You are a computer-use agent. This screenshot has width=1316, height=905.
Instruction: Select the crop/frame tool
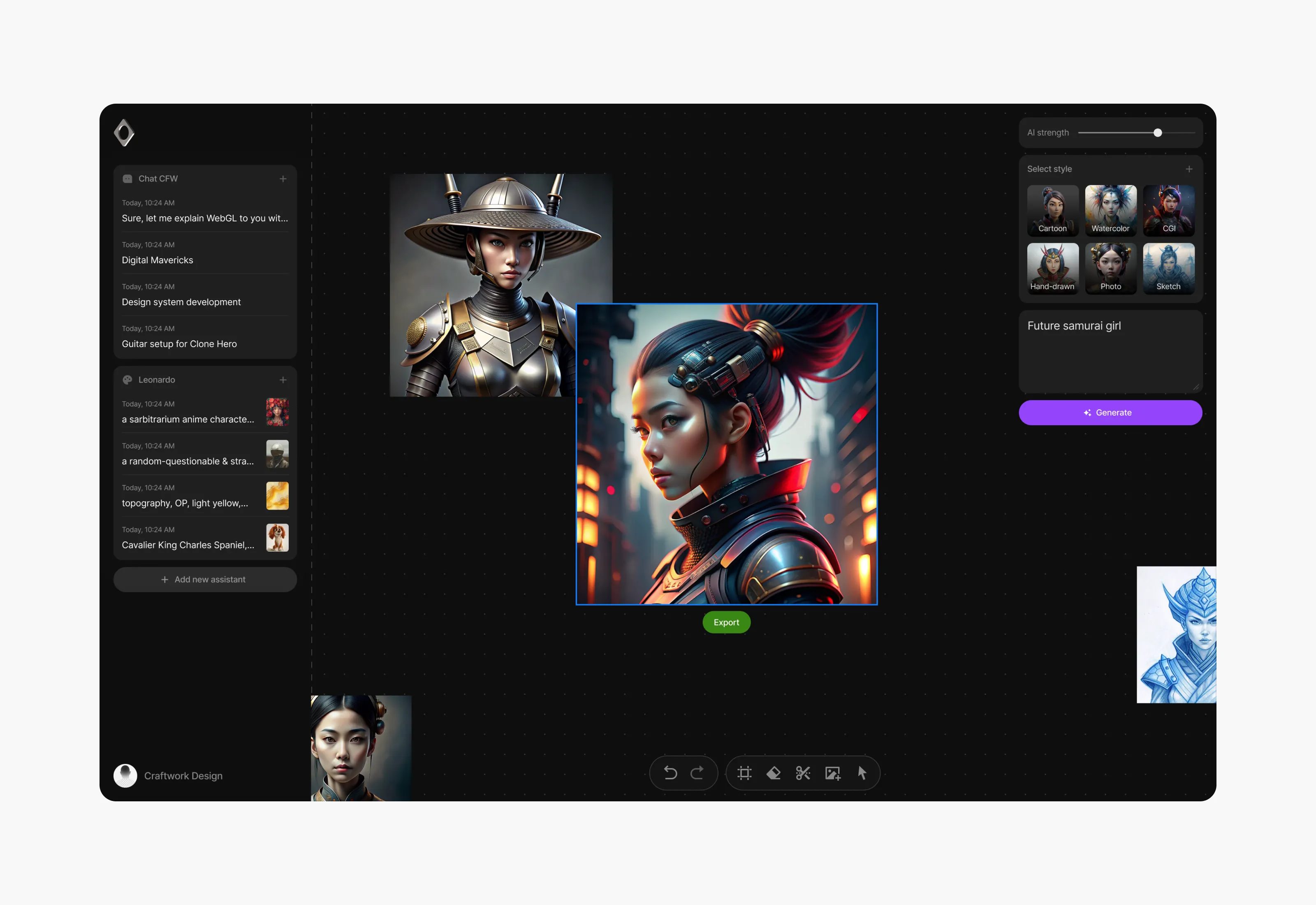[x=745, y=773]
